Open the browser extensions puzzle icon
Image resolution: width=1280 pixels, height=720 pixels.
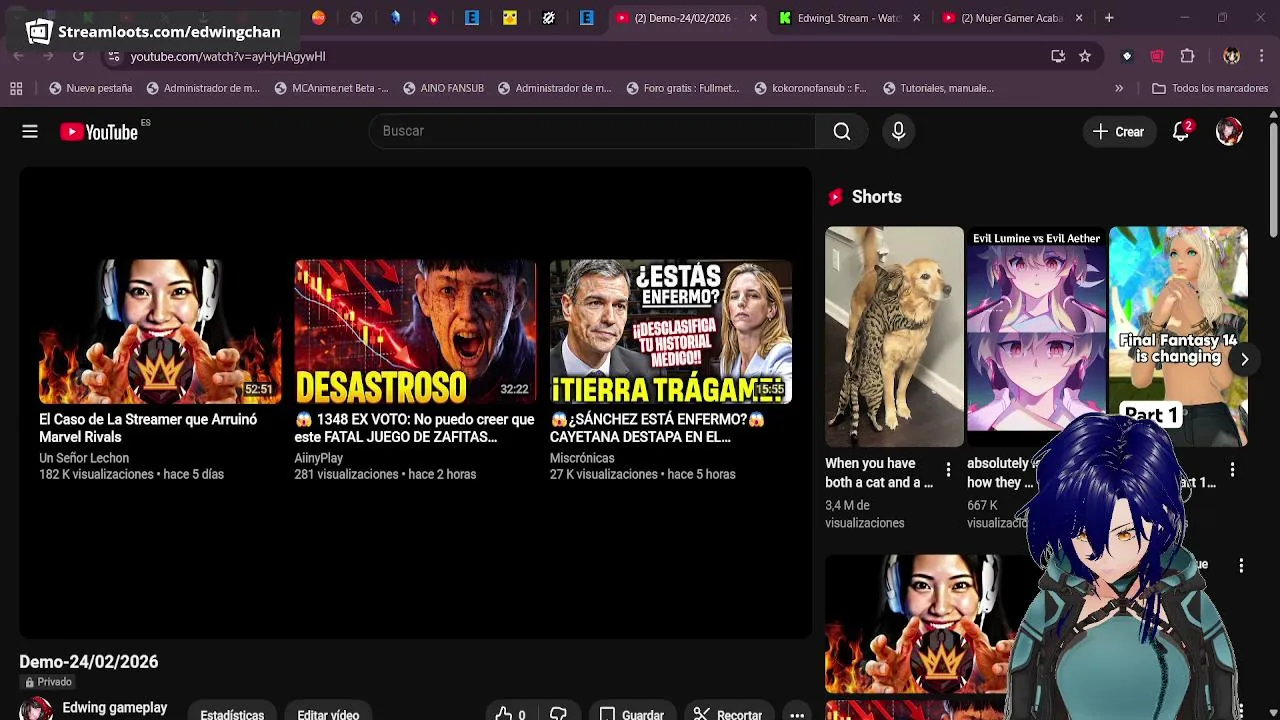[x=1187, y=56]
